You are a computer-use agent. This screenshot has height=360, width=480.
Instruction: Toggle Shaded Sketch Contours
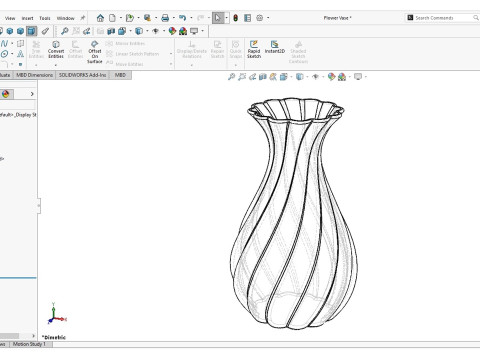[298, 52]
